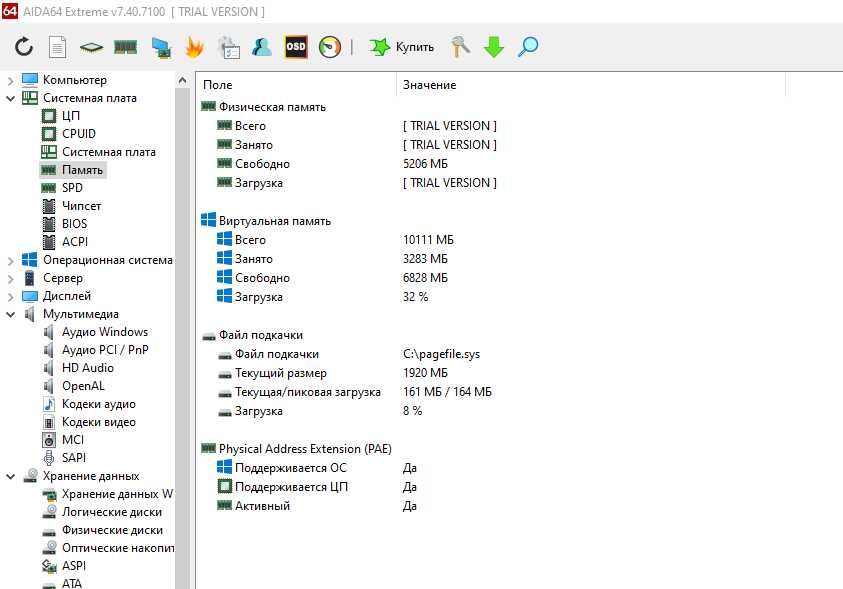Open the preferences tools icon
843x589 pixels.
[x=460, y=47]
